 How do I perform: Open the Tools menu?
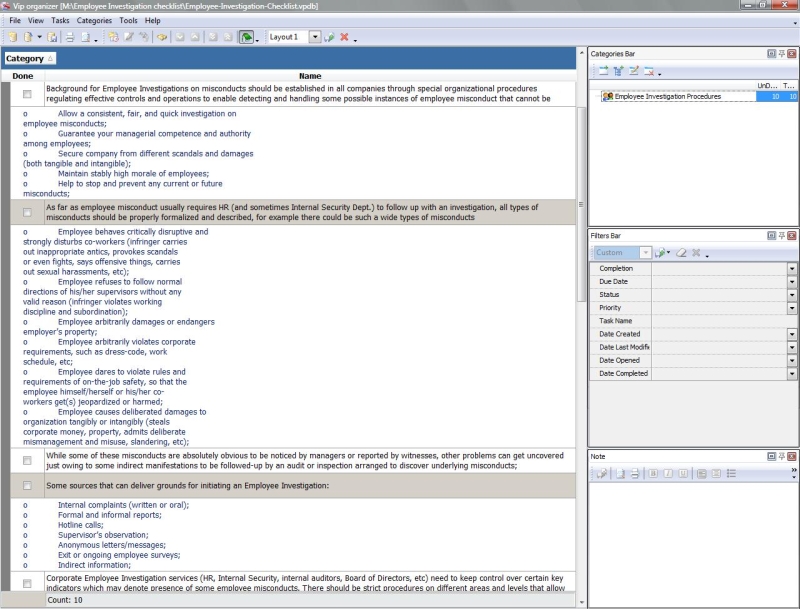click(128, 20)
